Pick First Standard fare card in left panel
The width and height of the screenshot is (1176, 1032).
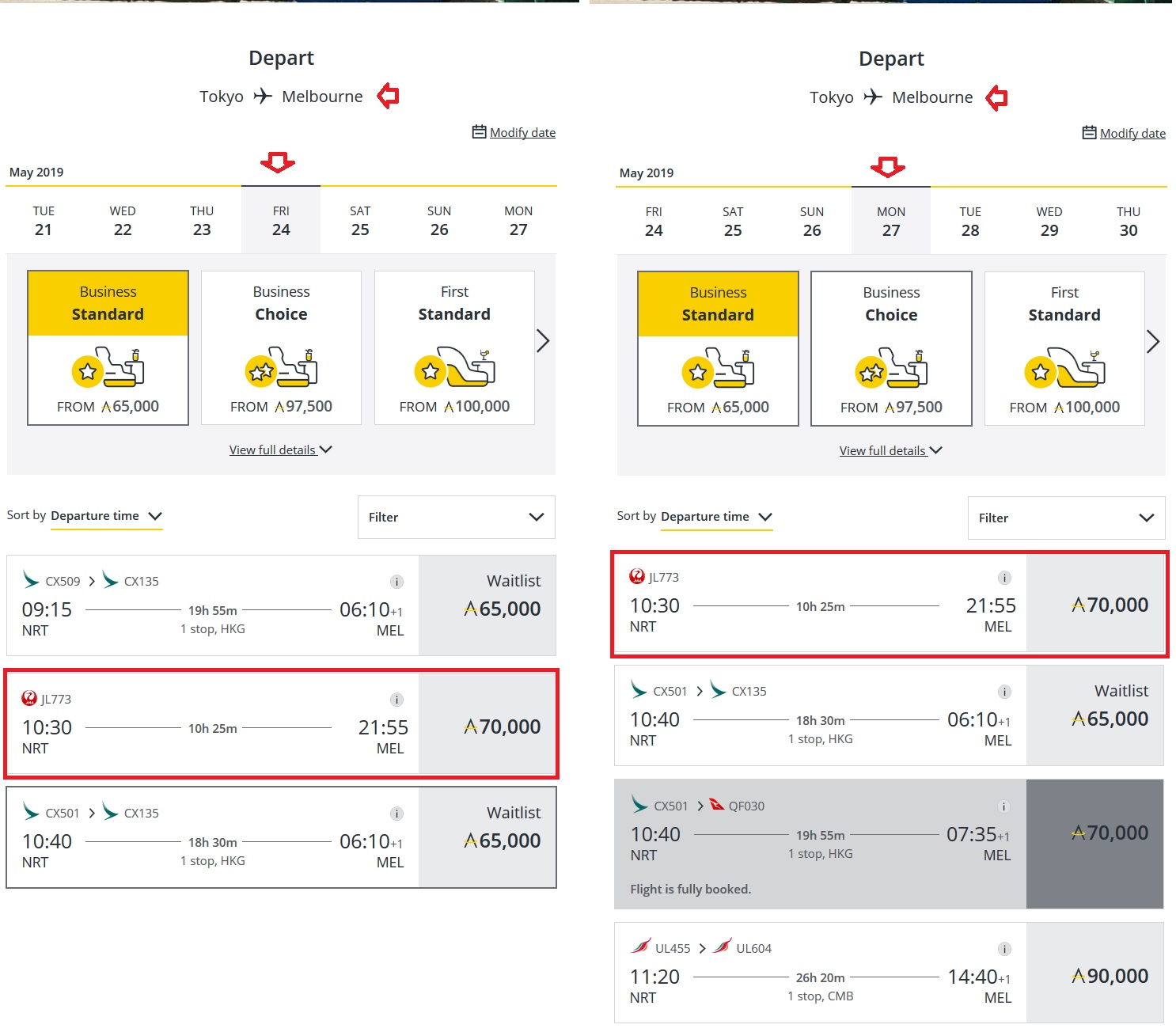(454, 348)
